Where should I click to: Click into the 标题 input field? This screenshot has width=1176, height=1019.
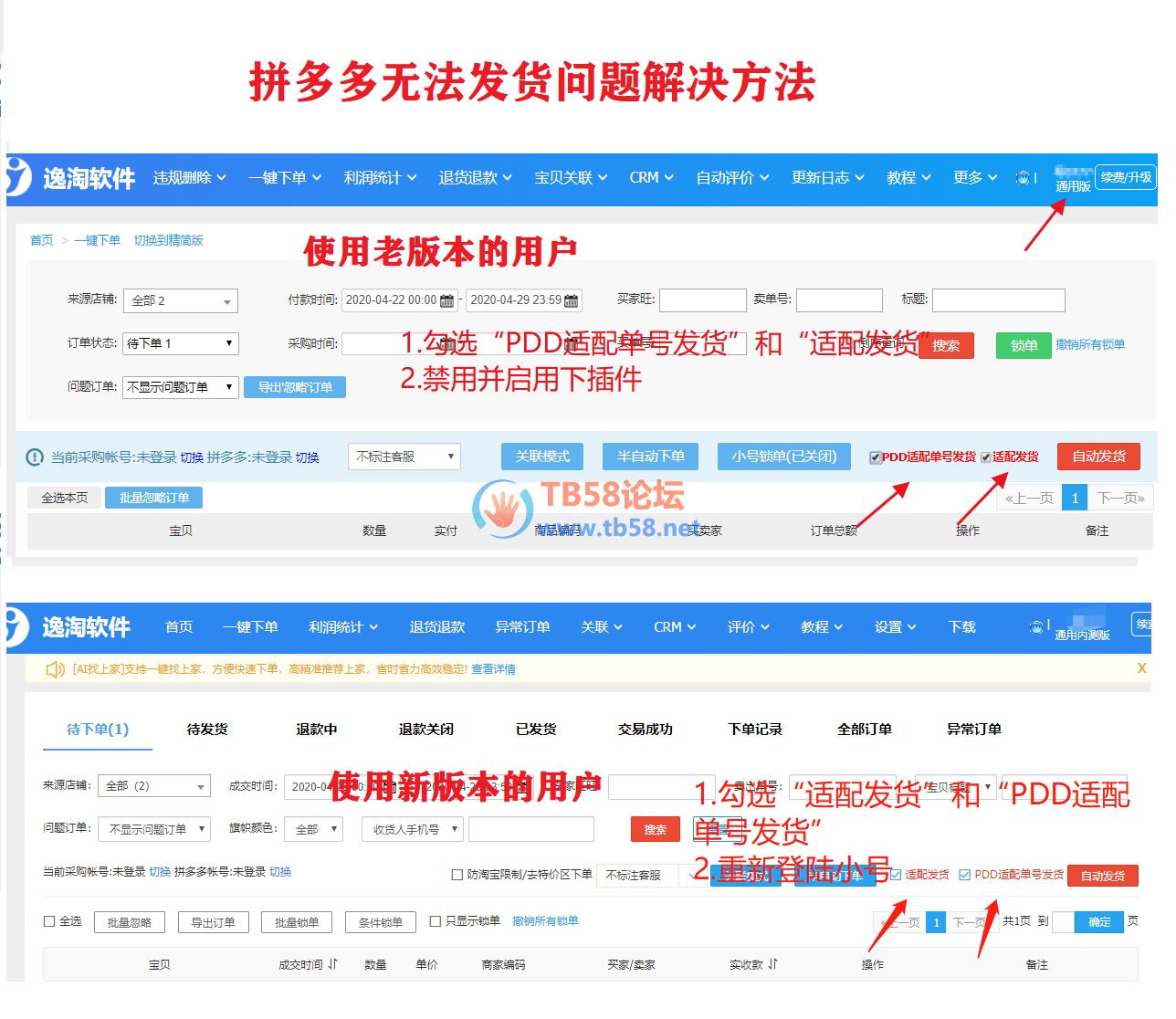[998, 300]
